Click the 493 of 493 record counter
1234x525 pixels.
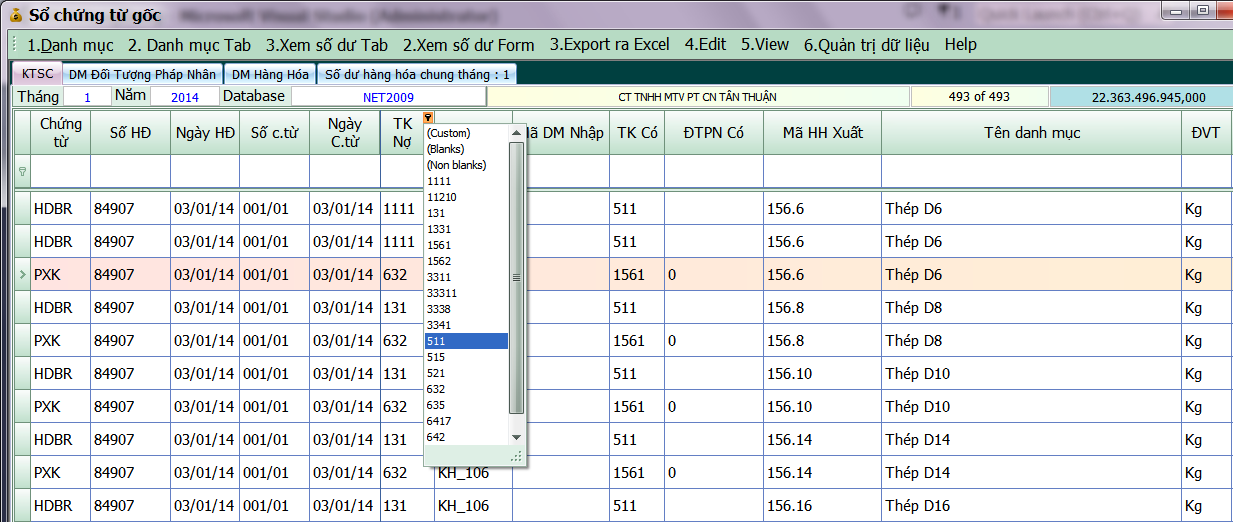pyautogui.click(x=978, y=97)
